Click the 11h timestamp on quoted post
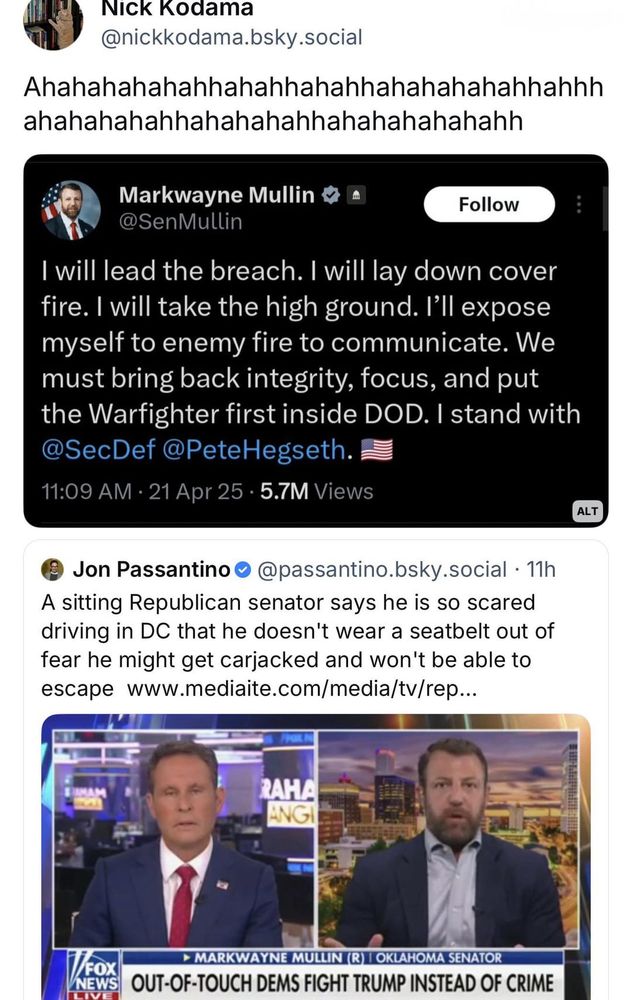The height and width of the screenshot is (1000, 632). coord(541,569)
